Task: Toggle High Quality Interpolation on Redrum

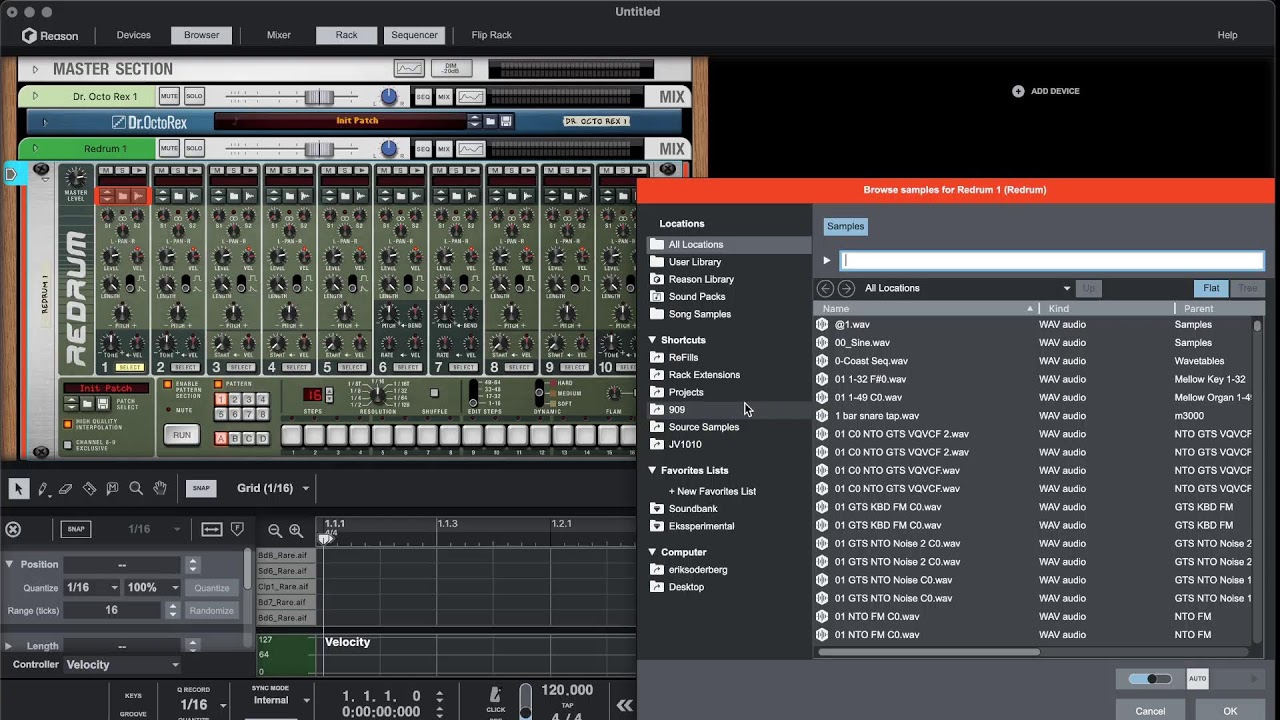Action: 68,423
